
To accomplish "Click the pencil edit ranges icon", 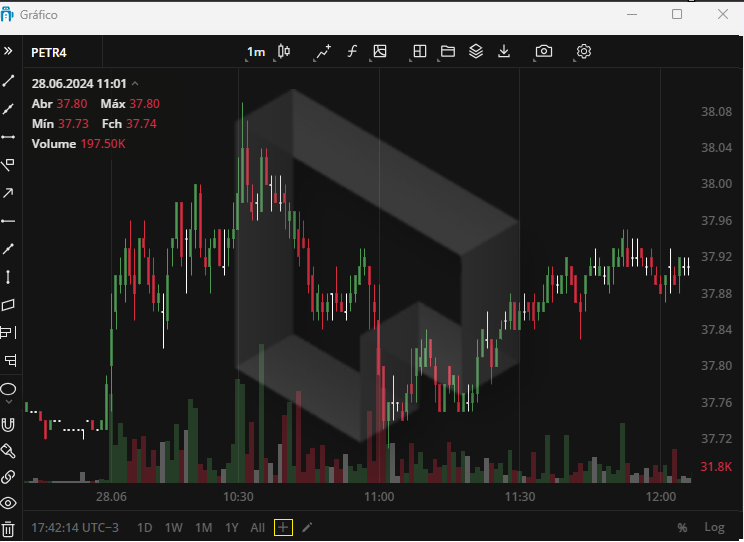I will click(x=307, y=527).
